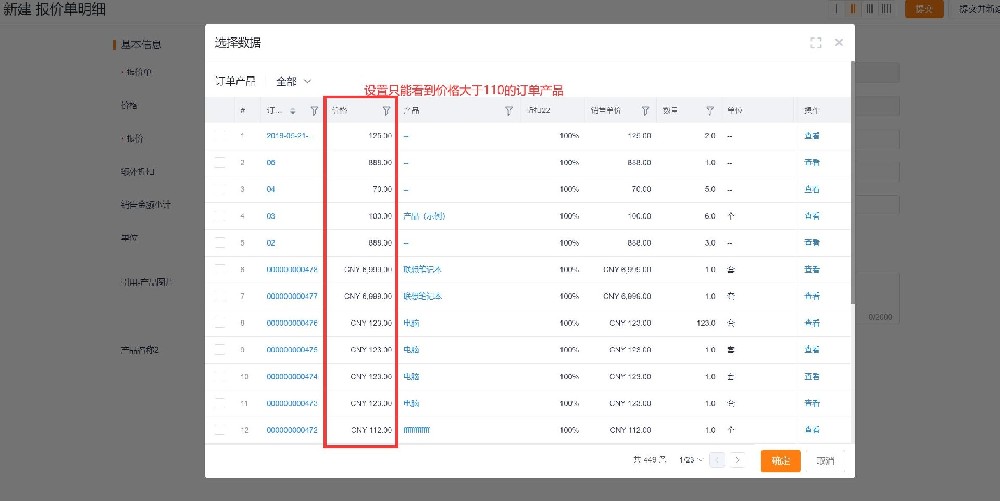Open order link 03

click(x=271, y=216)
